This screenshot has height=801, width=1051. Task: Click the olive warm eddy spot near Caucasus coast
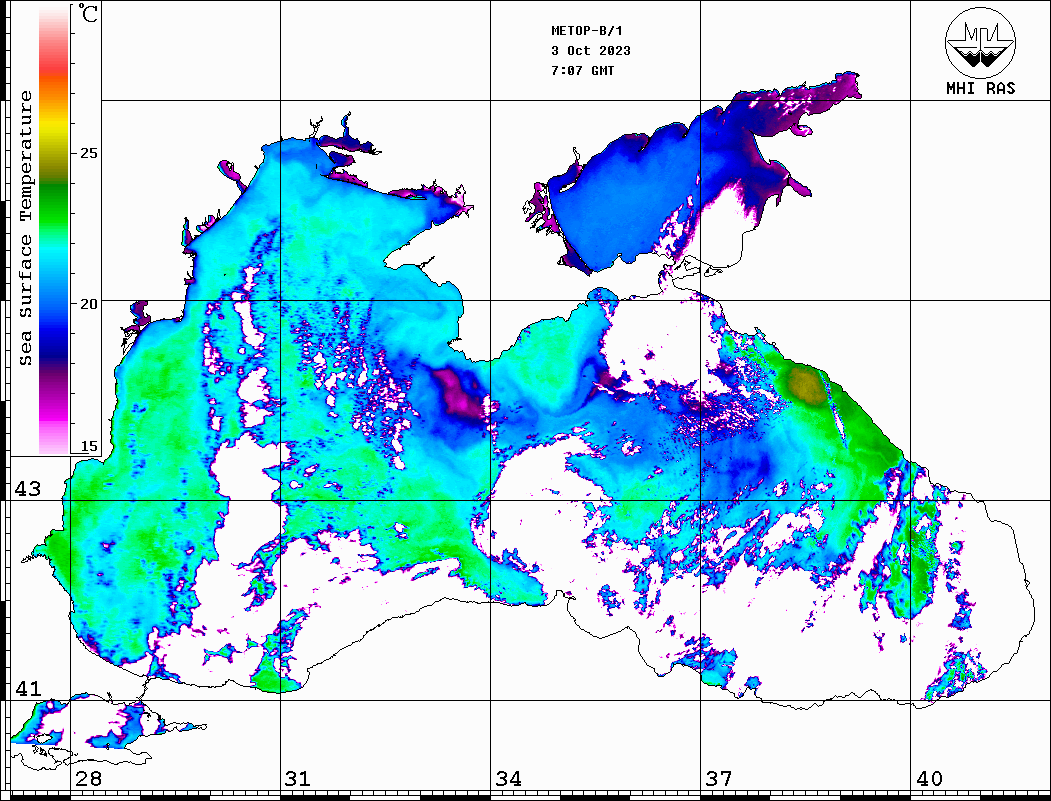(805, 385)
